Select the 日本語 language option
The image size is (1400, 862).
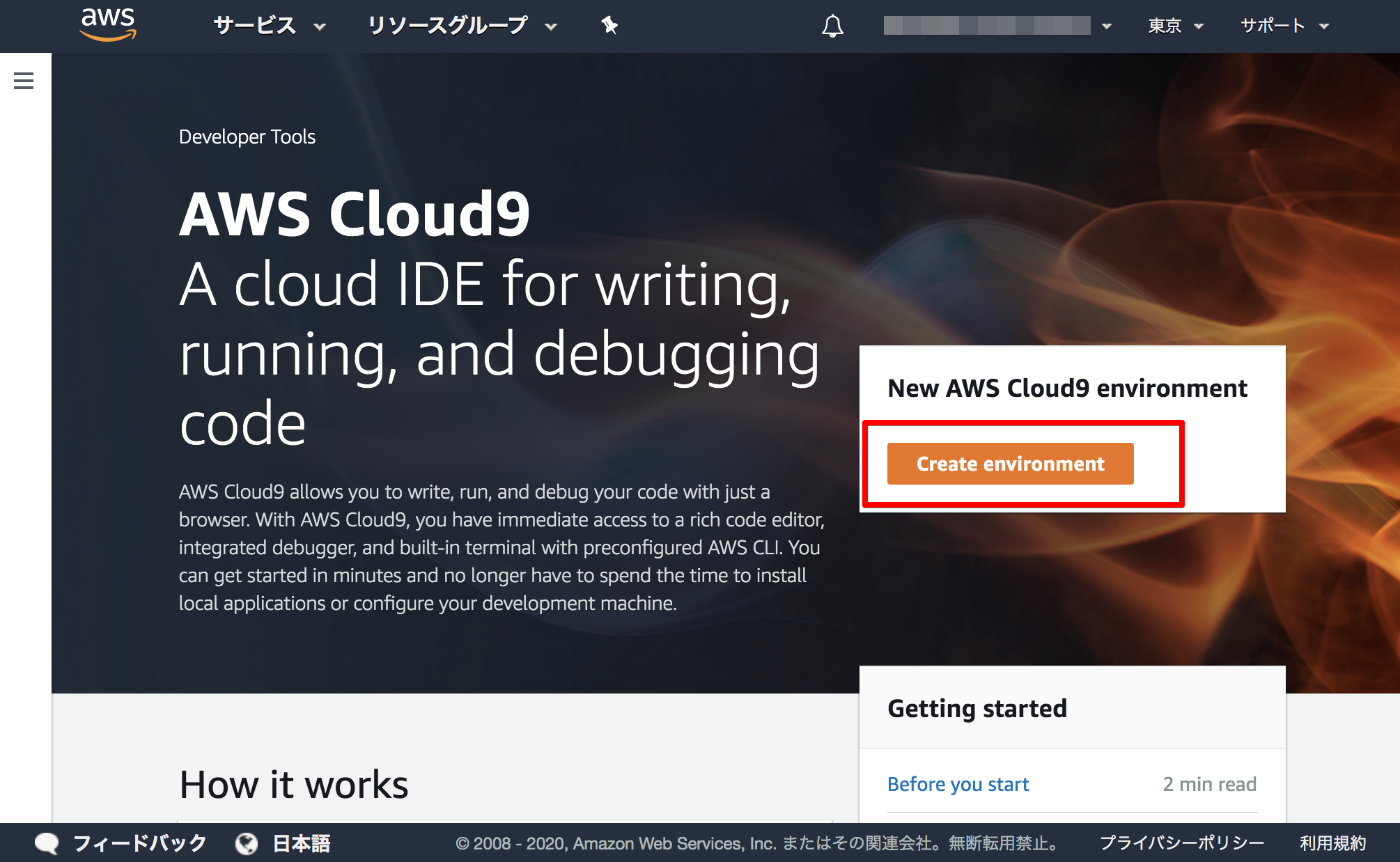[x=302, y=843]
